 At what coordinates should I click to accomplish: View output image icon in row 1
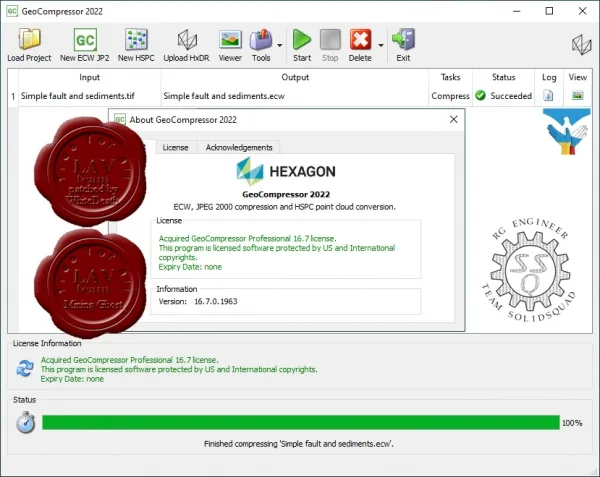(x=577, y=95)
